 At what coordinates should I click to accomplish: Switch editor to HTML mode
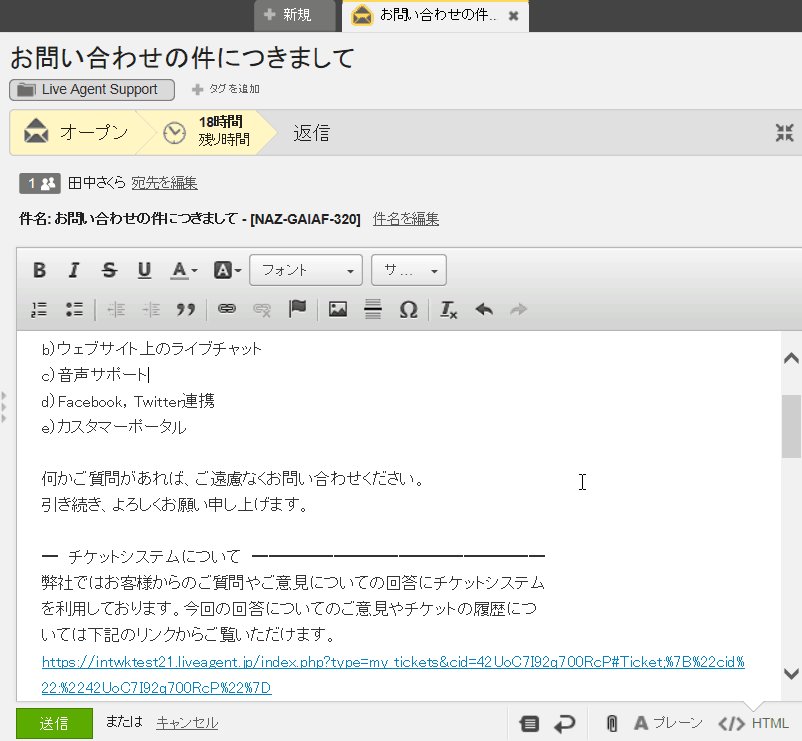coord(753,724)
